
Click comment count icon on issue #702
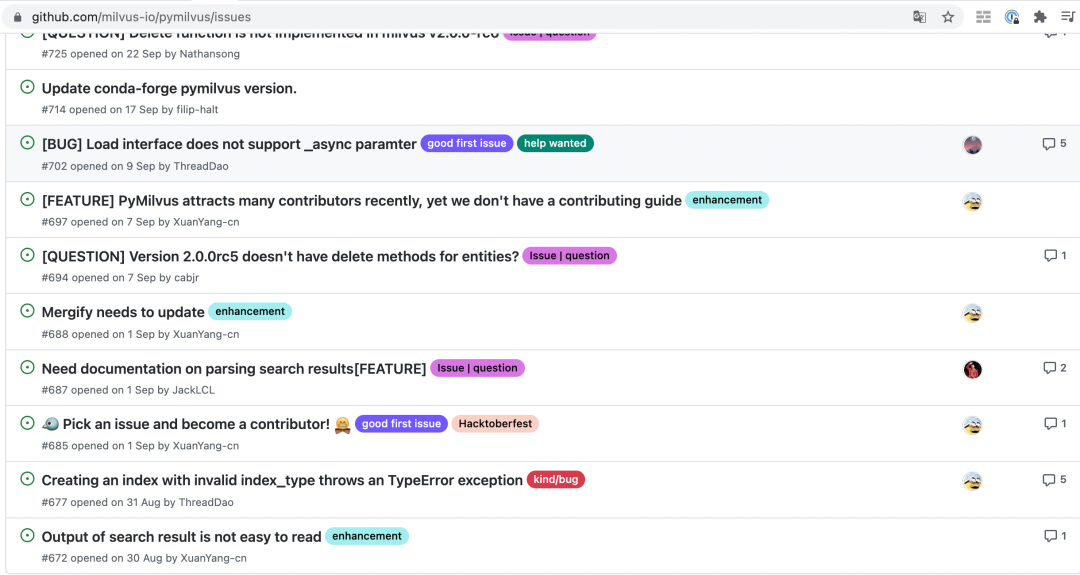(1049, 144)
